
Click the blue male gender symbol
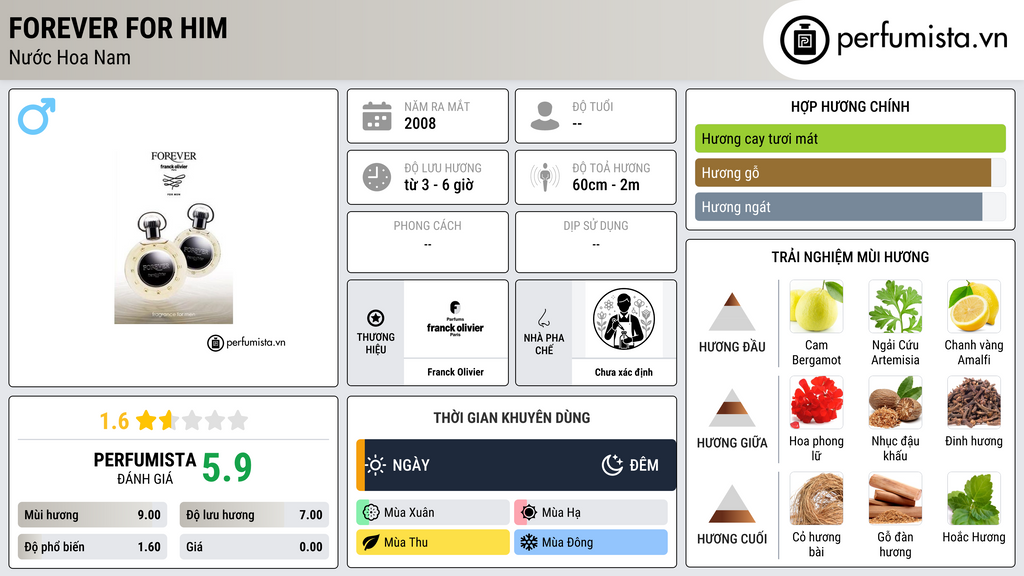37,116
